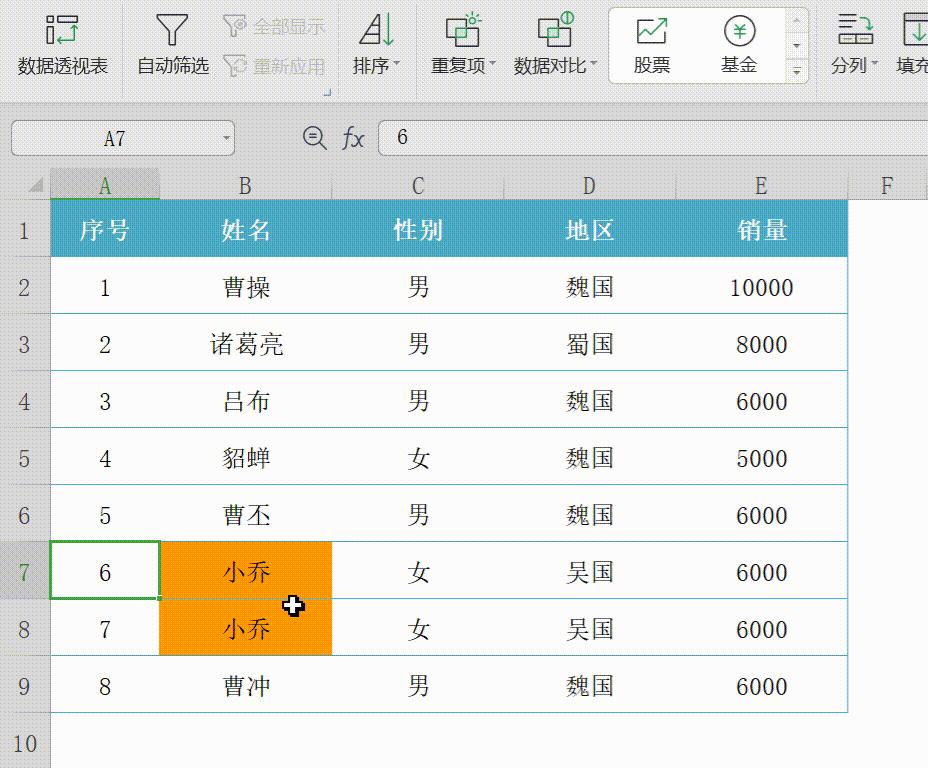Image resolution: width=928 pixels, height=768 pixels.
Task: Click the fx insert function icon
Action: point(355,139)
